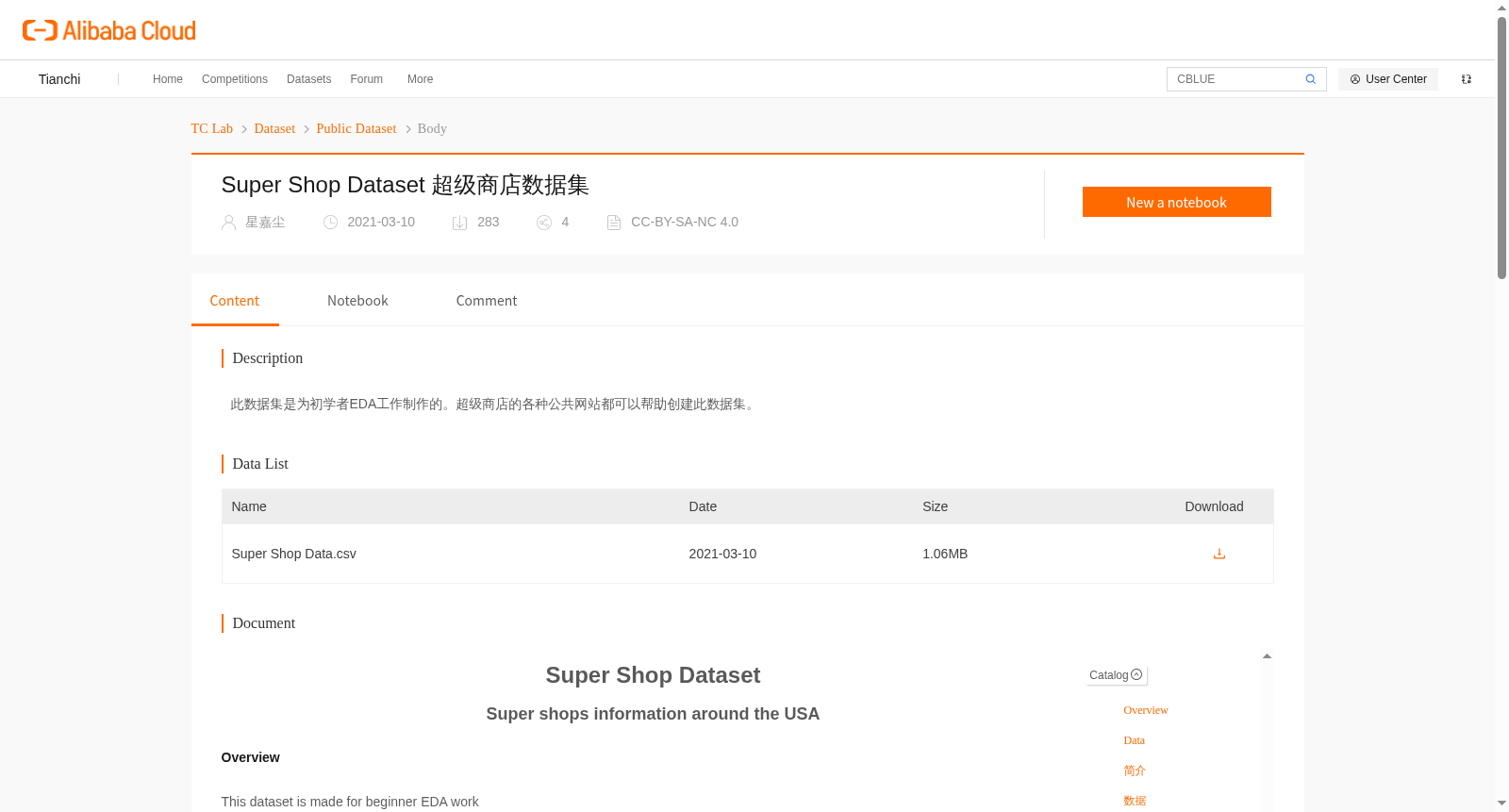Click the 2021-03-10 date in data row

pyautogui.click(x=722, y=554)
